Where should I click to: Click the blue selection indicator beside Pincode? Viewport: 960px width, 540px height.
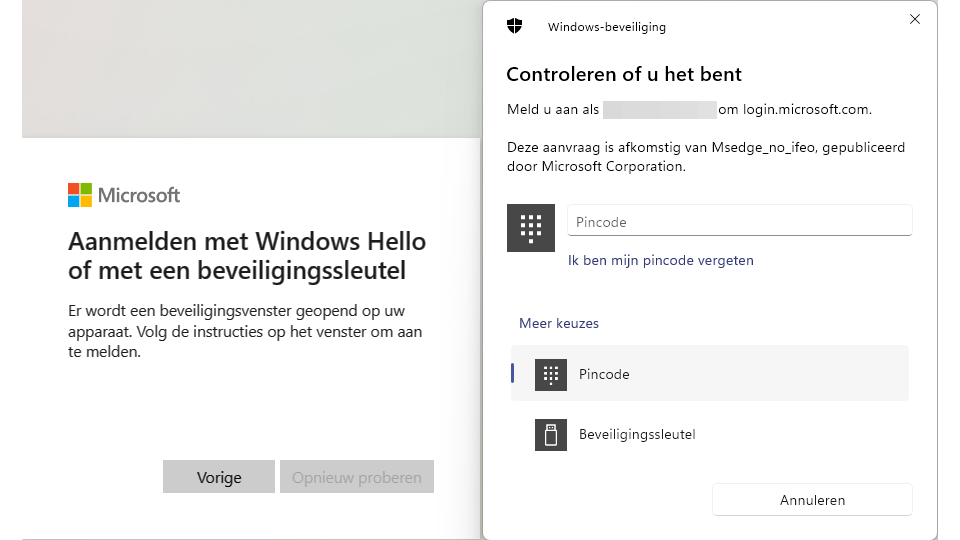tap(513, 374)
